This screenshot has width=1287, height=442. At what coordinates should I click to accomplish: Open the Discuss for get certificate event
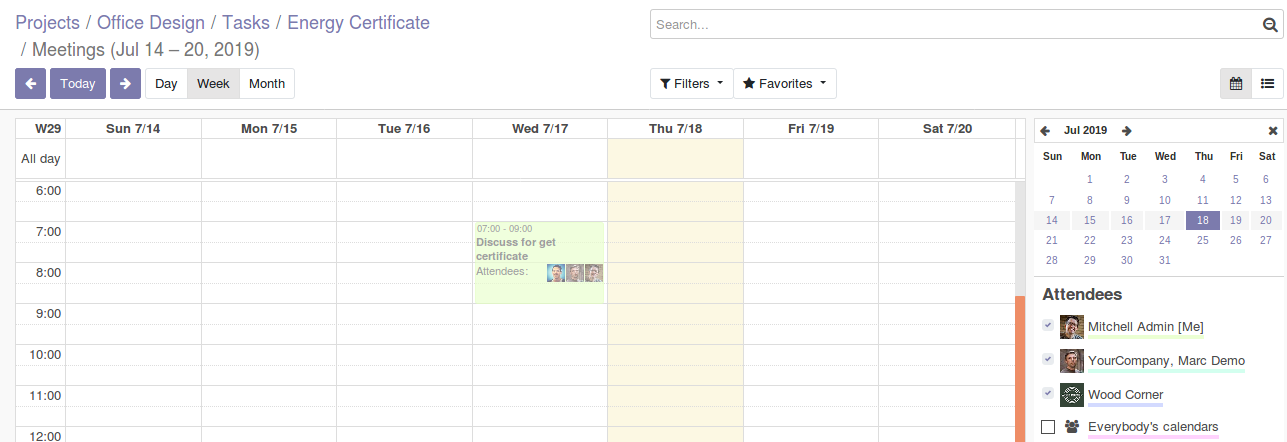point(530,250)
